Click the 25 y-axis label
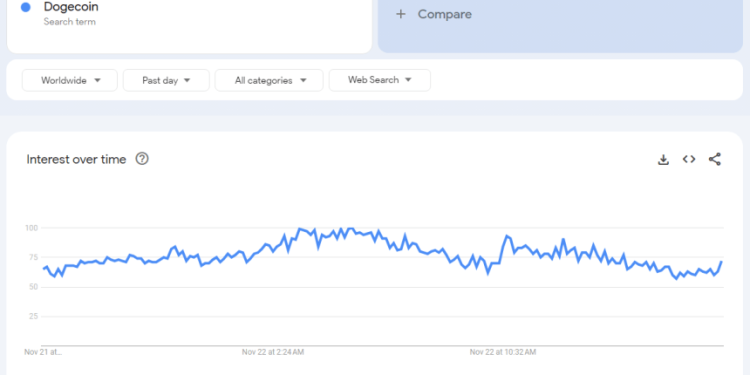Viewport: 750px width, 375px height. tap(33, 317)
